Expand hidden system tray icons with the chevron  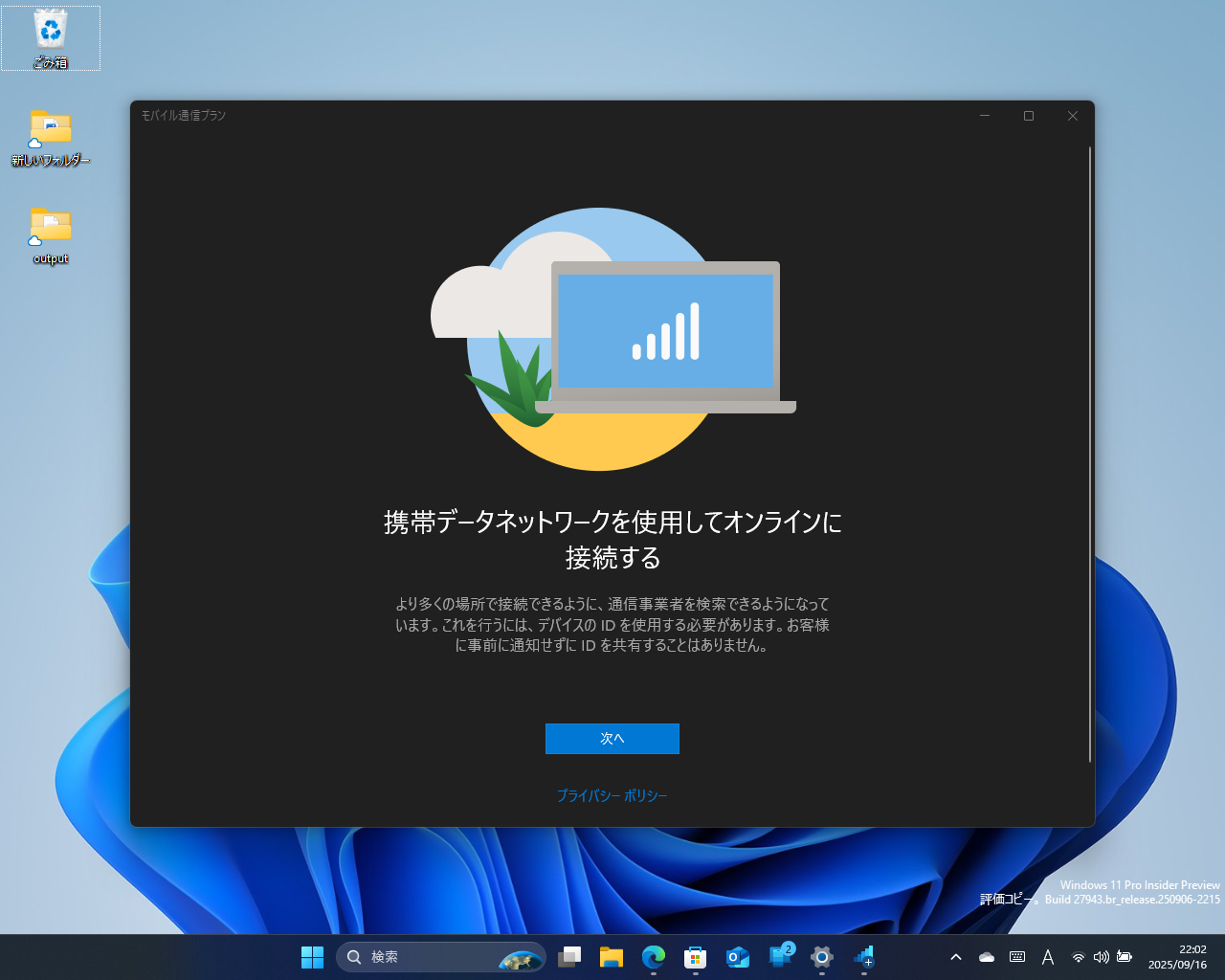[x=956, y=957]
